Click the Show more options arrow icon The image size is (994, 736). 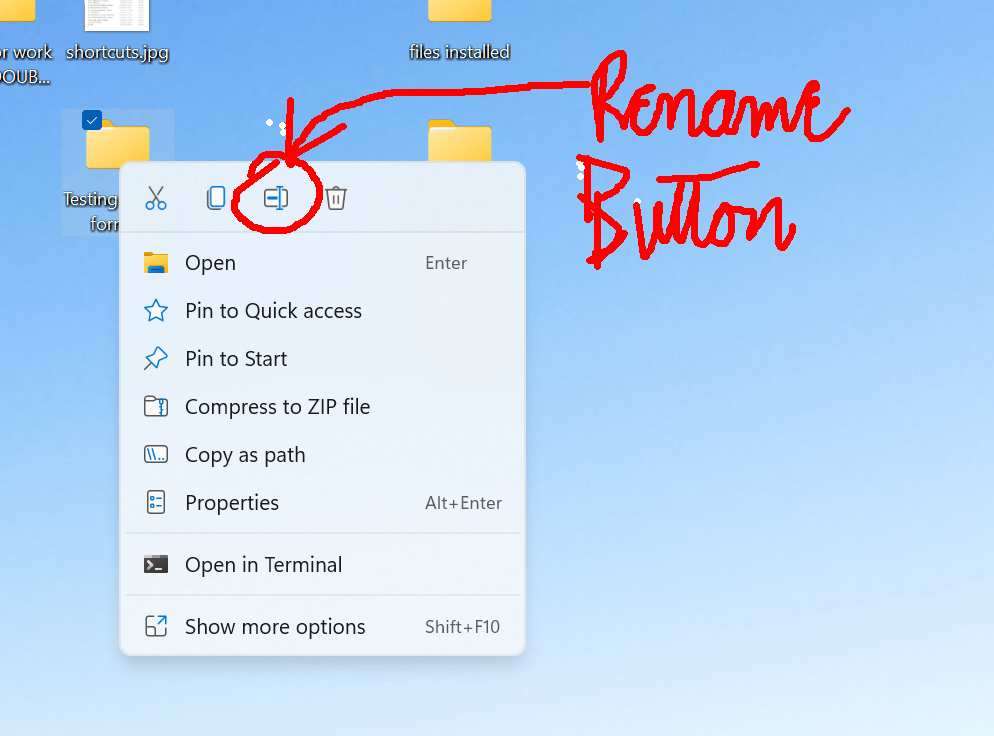point(156,626)
